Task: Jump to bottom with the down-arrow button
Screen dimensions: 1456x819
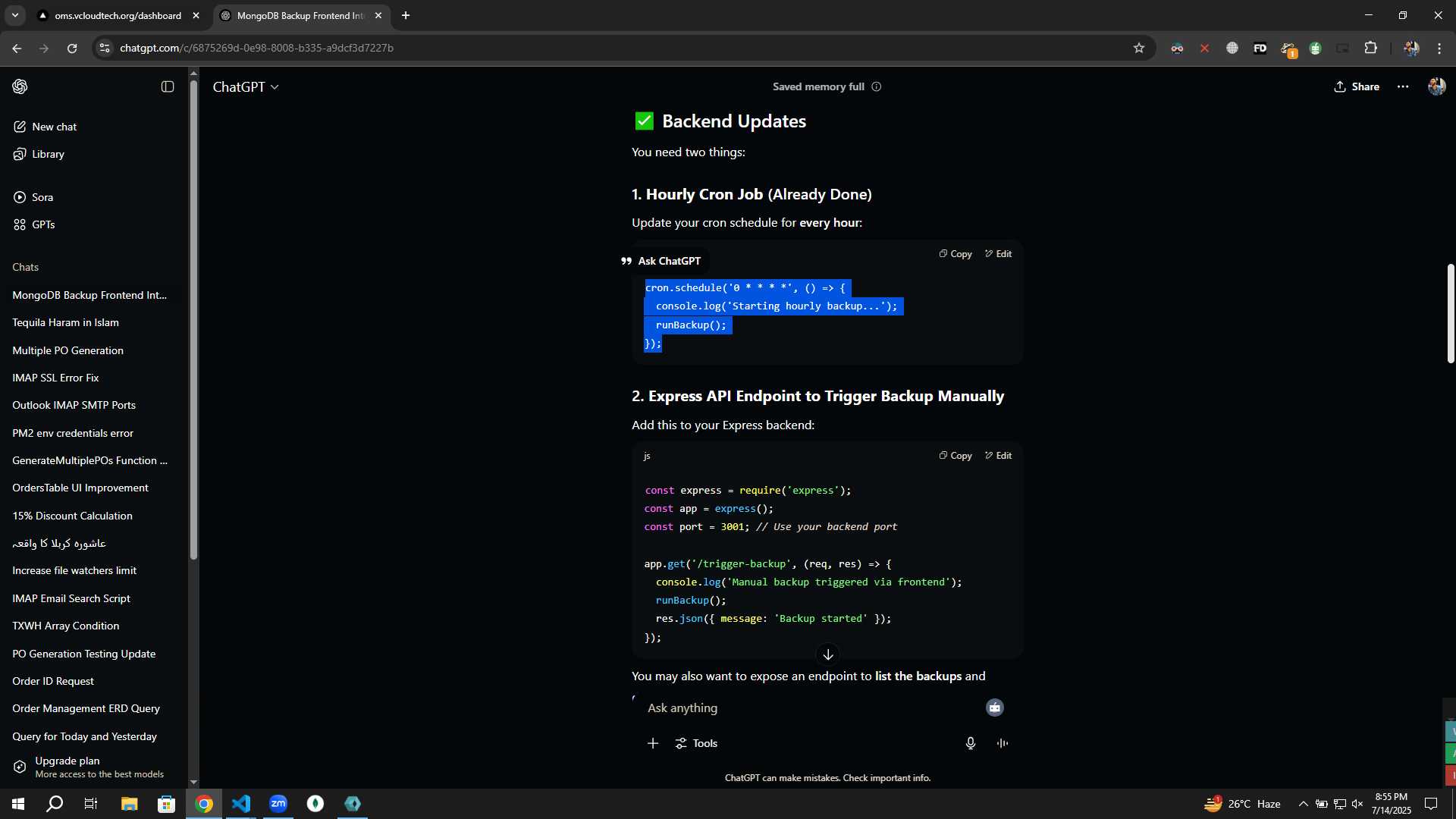Action: [x=828, y=654]
